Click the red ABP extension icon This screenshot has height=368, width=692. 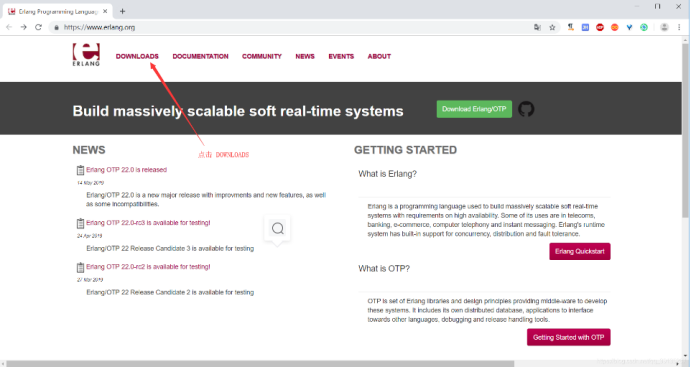(x=600, y=27)
